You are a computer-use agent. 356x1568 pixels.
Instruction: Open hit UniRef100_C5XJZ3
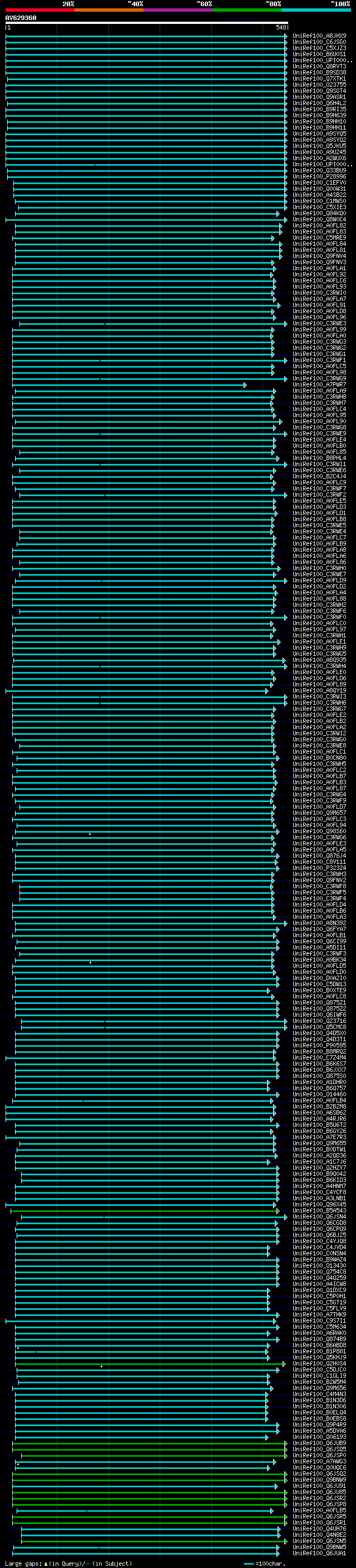[319, 48]
